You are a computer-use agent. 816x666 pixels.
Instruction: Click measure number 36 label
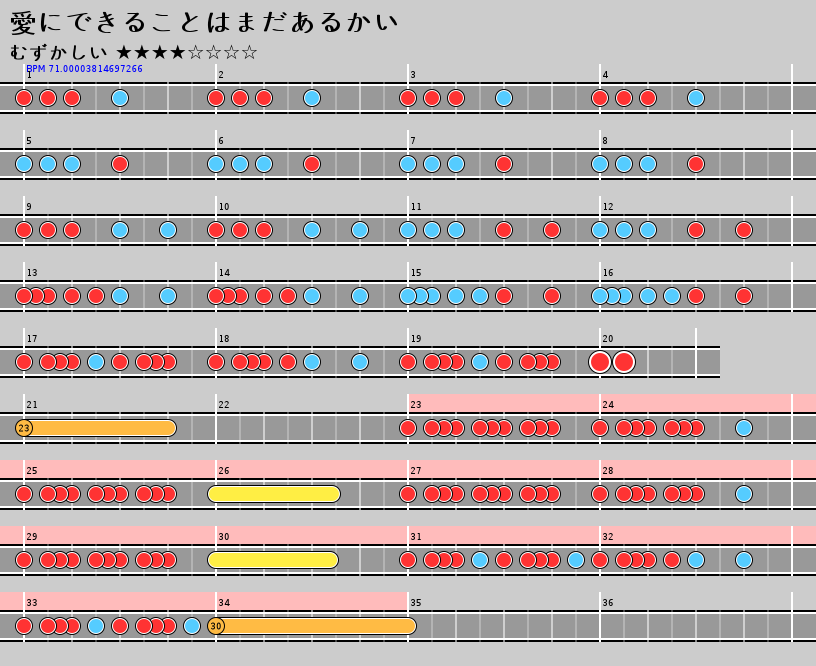[x=608, y=603]
